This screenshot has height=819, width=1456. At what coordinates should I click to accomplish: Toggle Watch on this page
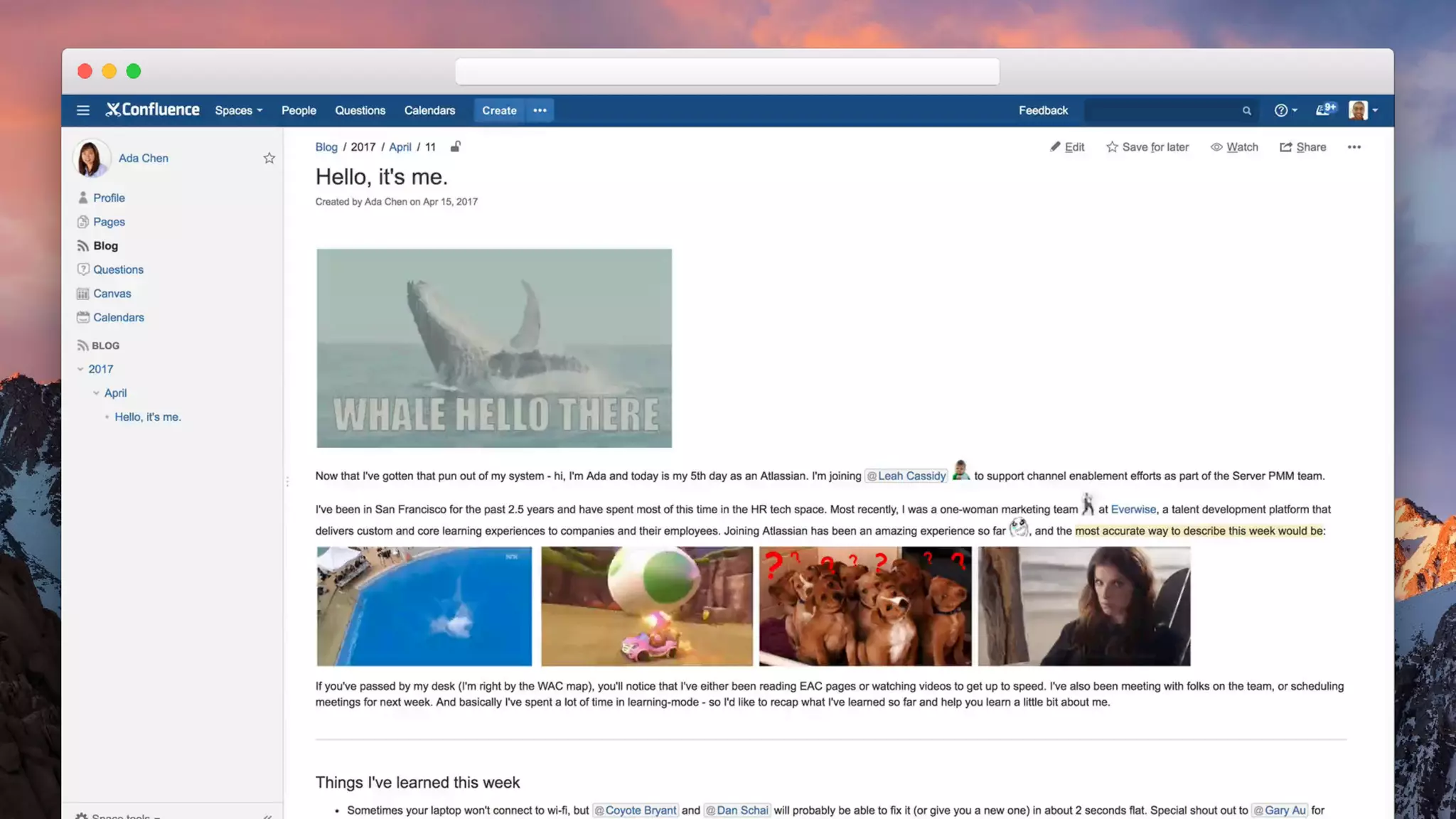(x=1234, y=147)
